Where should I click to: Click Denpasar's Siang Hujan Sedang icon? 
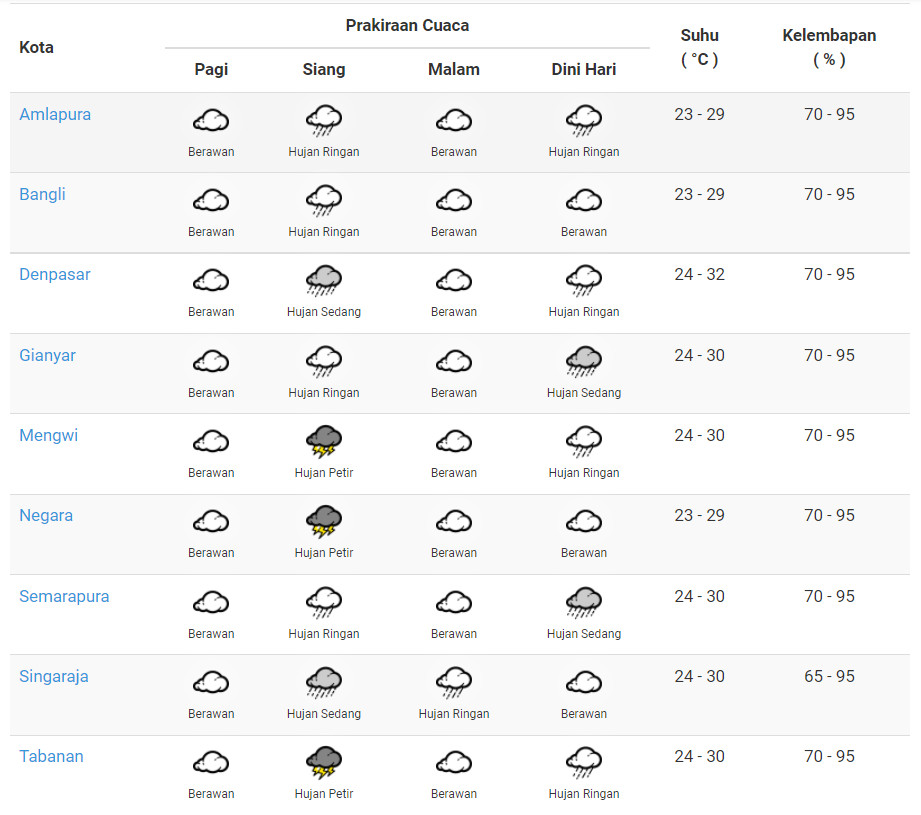(324, 281)
